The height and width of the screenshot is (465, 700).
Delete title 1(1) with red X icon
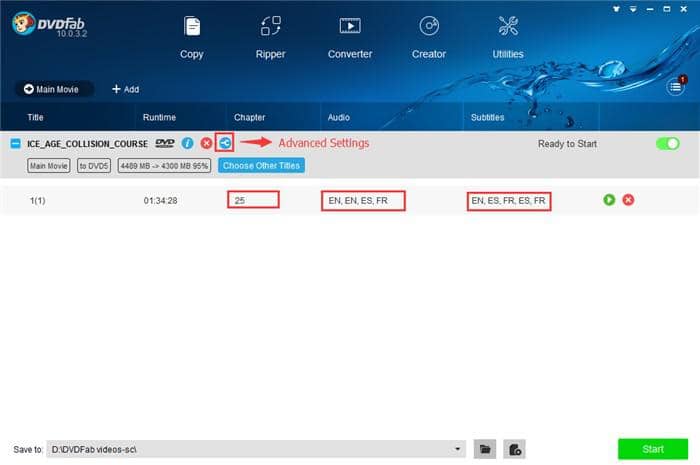click(628, 200)
